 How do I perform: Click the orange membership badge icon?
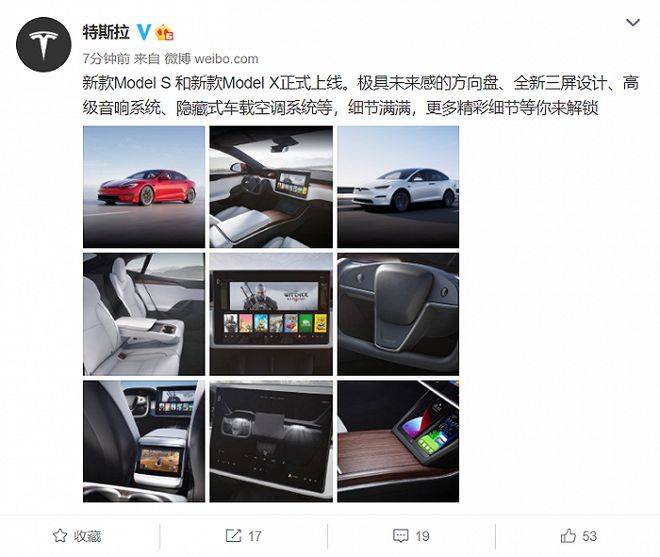(x=165, y=32)
